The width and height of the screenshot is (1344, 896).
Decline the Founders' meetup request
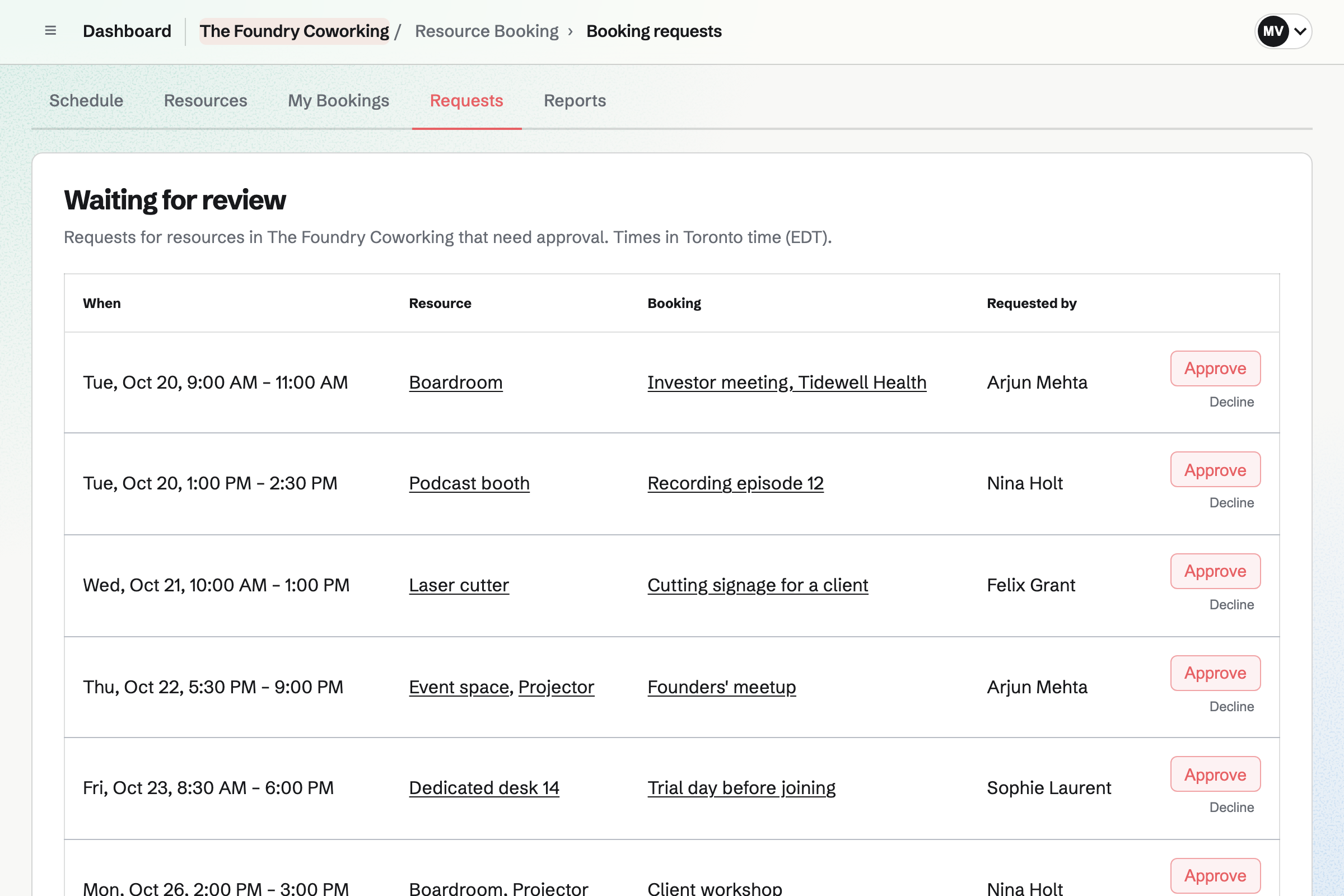[1231, 706]
